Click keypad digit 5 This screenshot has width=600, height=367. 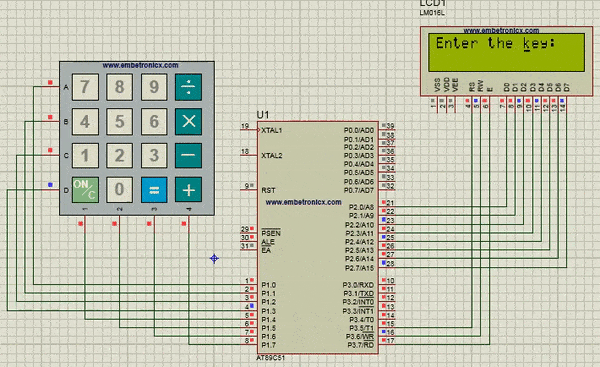[x=119, y=121]
